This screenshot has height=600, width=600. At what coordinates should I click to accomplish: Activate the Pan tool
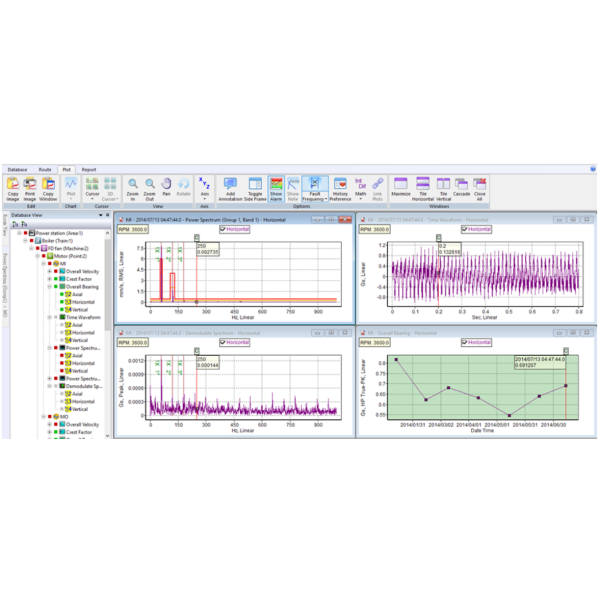pos(166,185)
